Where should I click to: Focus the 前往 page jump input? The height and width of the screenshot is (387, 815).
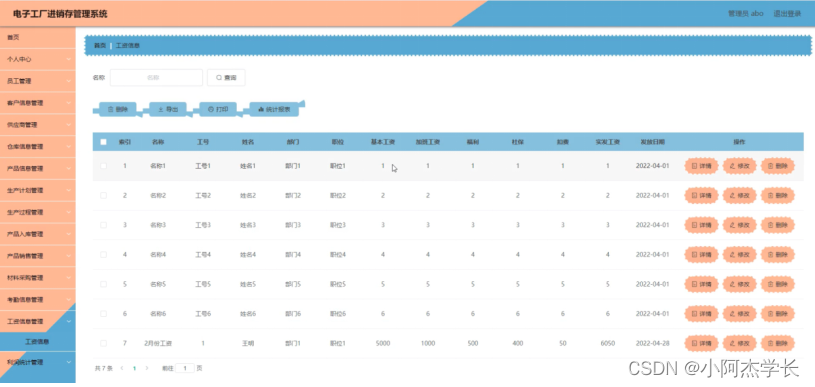coord(185,368)
